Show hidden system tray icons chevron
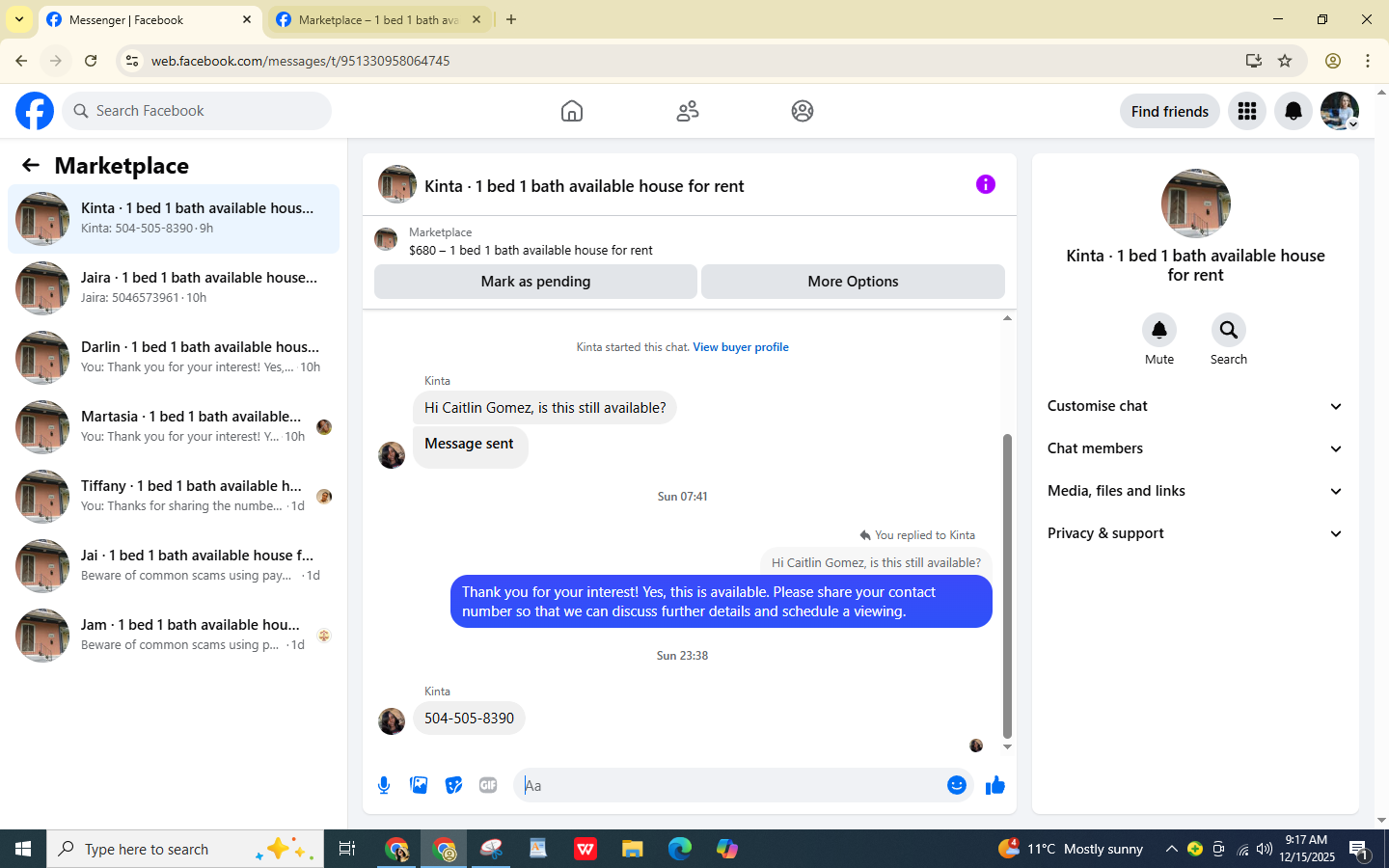Screen dimensions: 1389x868 [x=1171, y=849]
